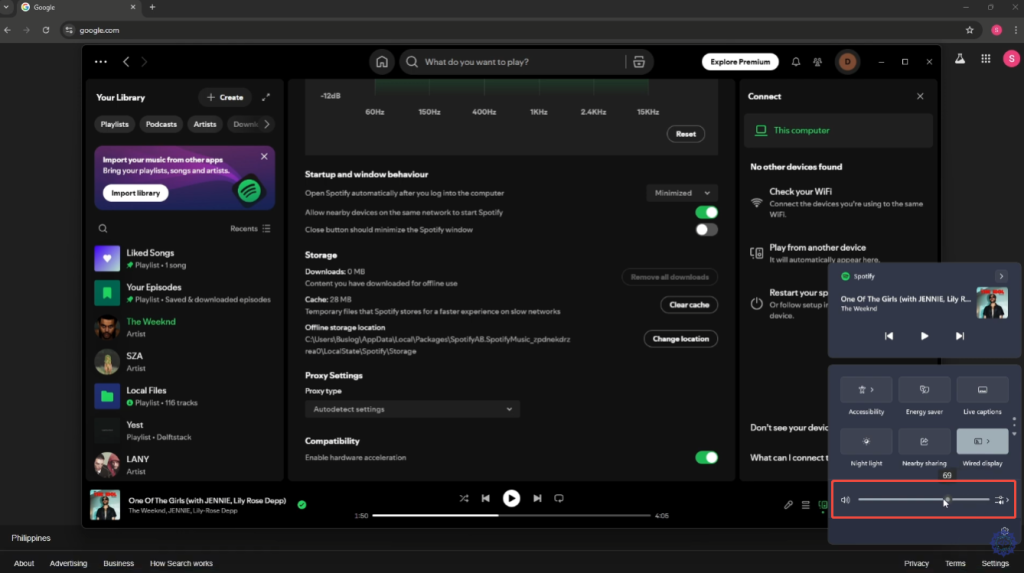This screenshot has height=573, width=1024.
Task: Bookmark this page star in Chrome
Action: (x=969, y=30)
